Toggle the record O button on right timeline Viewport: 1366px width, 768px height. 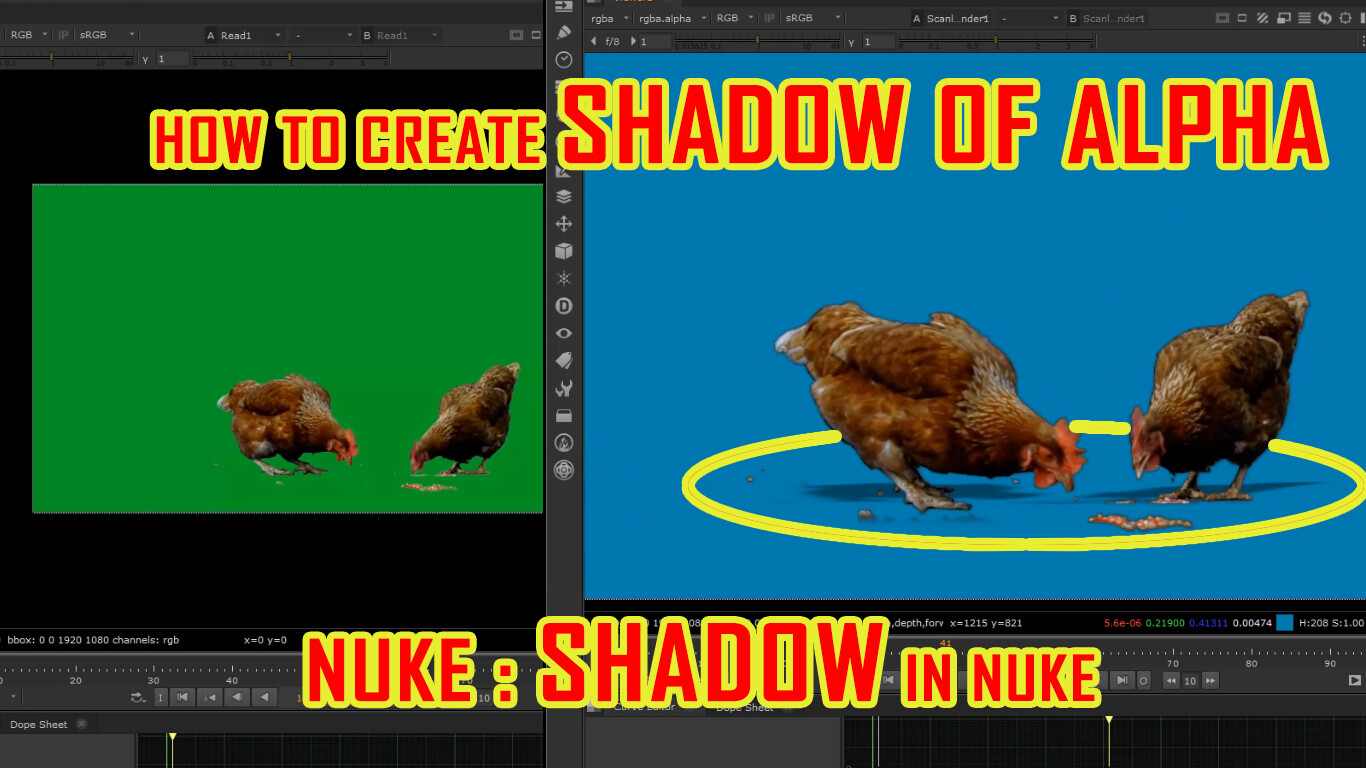[x=1143, y=680]
